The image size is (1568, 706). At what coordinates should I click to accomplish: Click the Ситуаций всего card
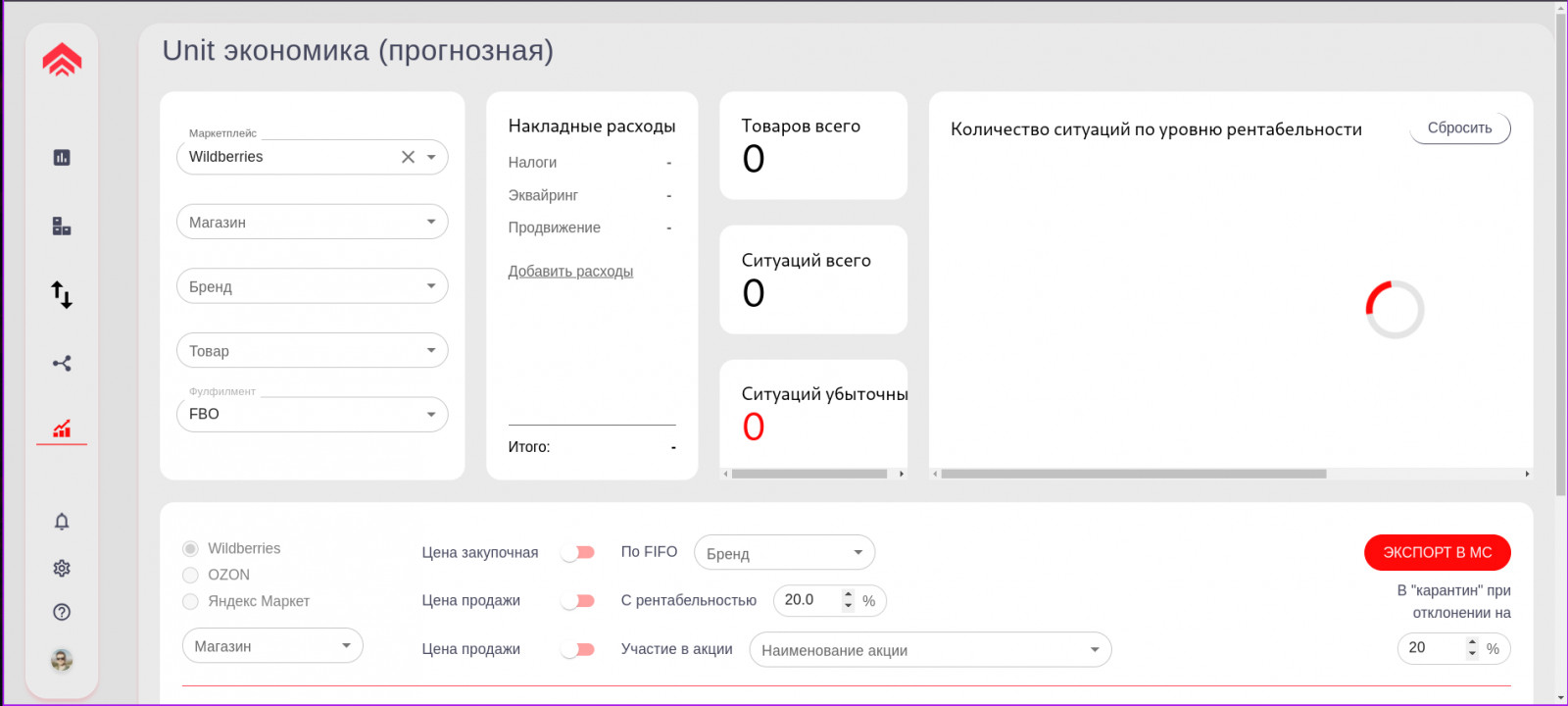[813, 280]
